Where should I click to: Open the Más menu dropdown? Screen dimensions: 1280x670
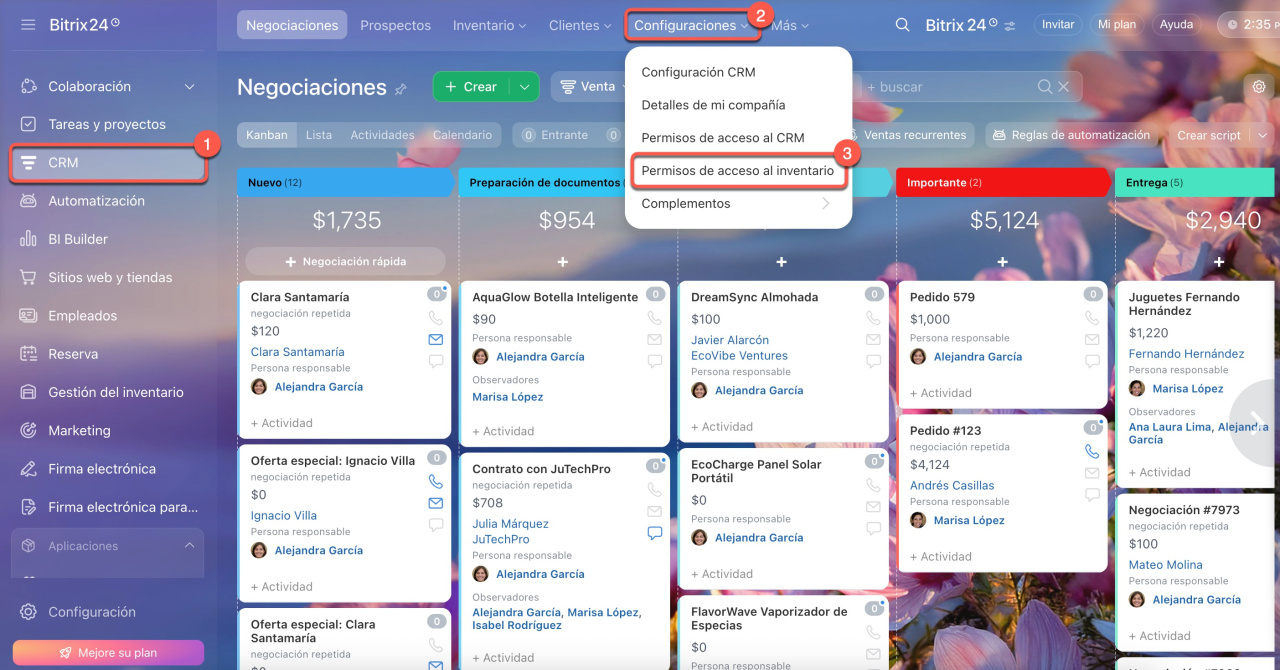790,25
